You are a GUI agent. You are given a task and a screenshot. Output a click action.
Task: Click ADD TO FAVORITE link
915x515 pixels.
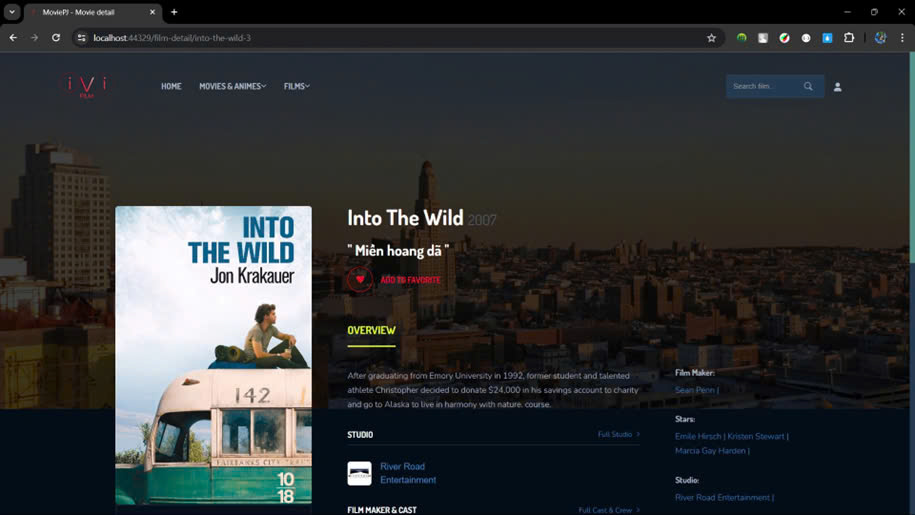click(410, 280)
